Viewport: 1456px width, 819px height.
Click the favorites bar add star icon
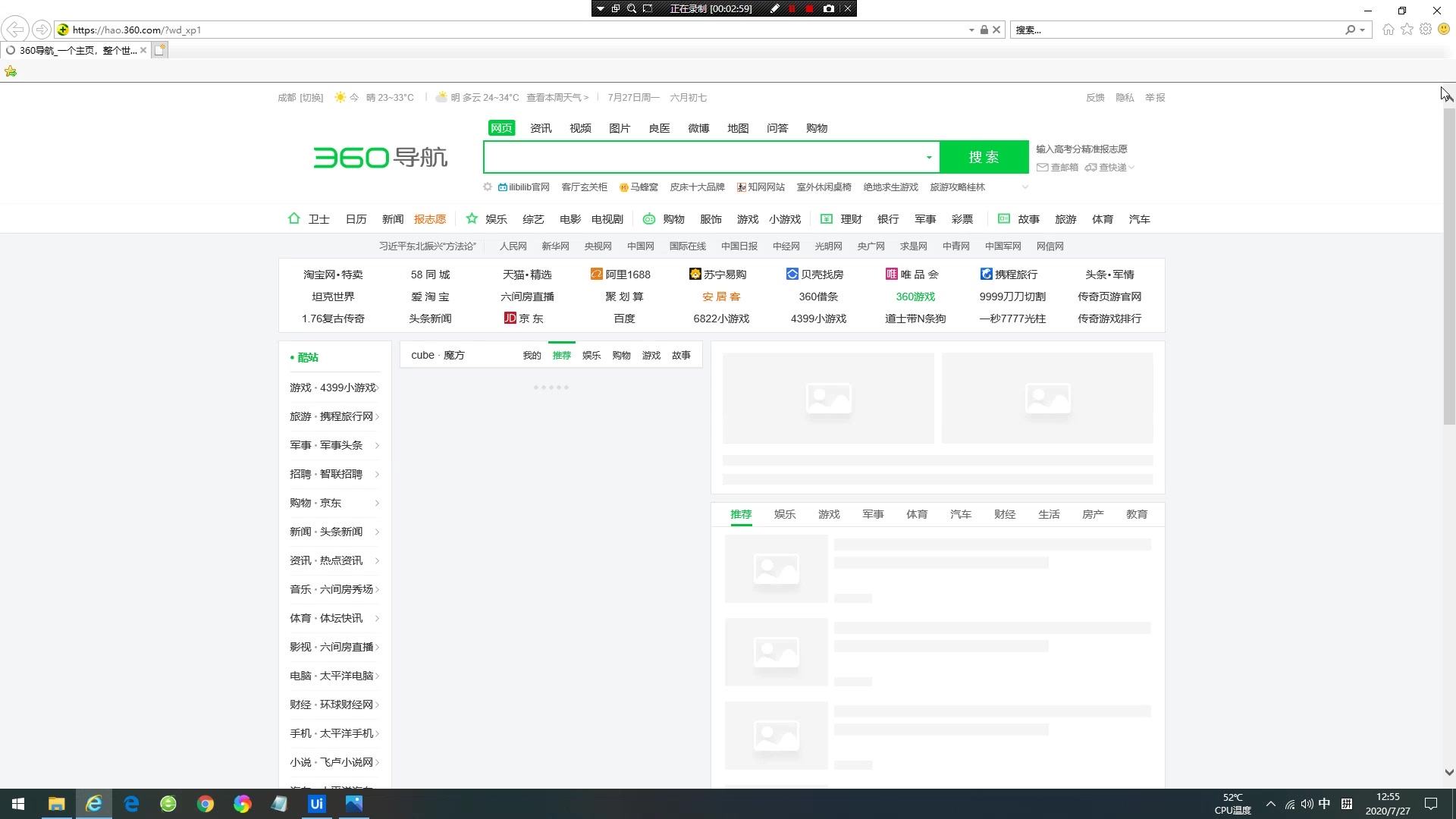pos(11,71)
